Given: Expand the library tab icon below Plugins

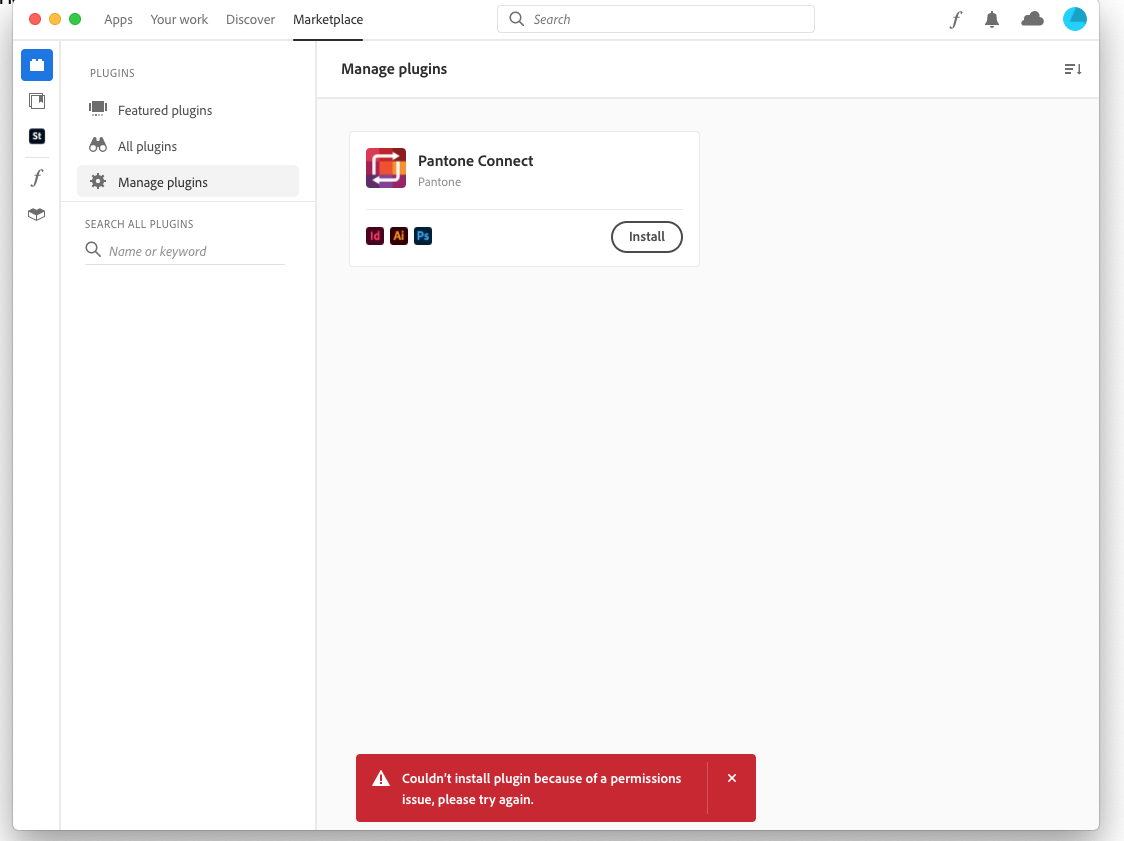Looking at the screenshot, I should 37,100.
